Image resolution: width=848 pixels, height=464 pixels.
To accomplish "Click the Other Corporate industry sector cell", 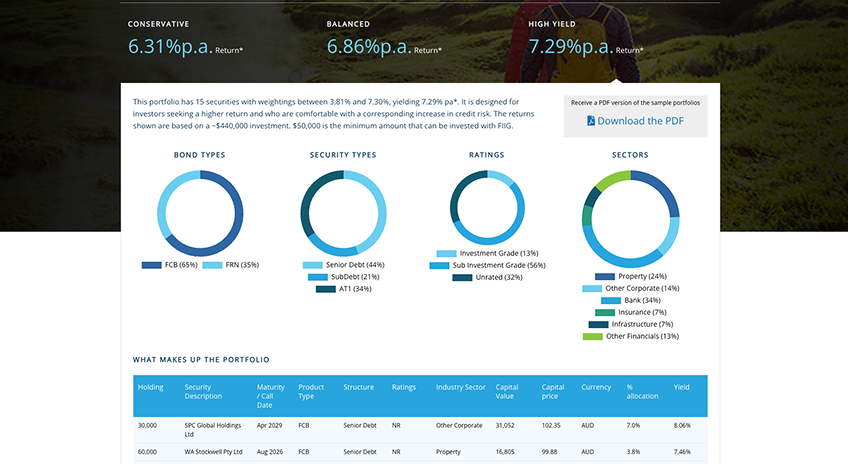I will 459,426.
